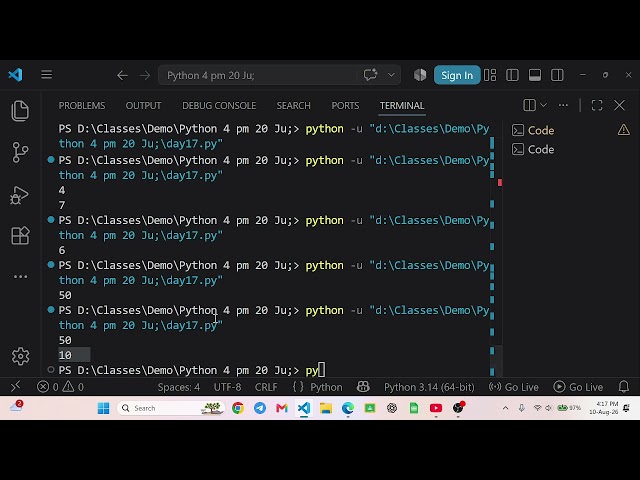Open Telegram from the taskbar
The image size is (640, 480).
coord(260,408)
